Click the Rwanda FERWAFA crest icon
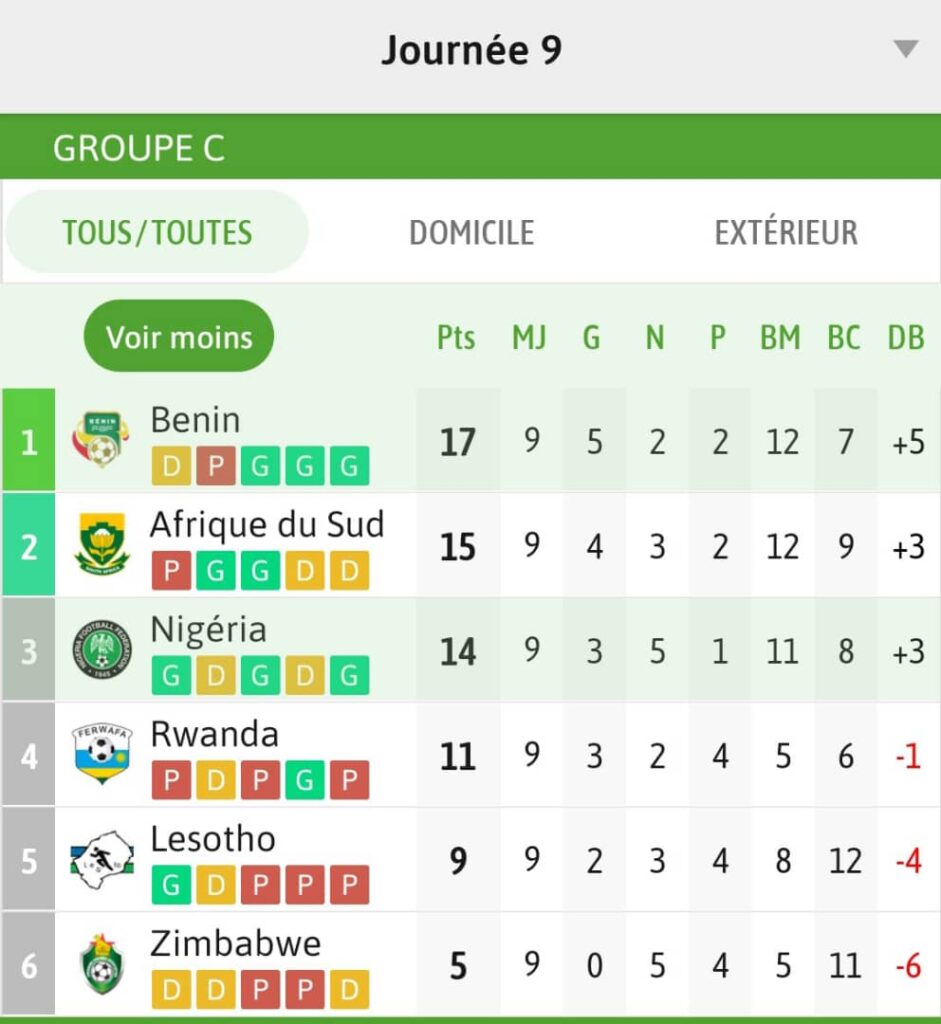941x1024 pixels. [x=101, y=755]
